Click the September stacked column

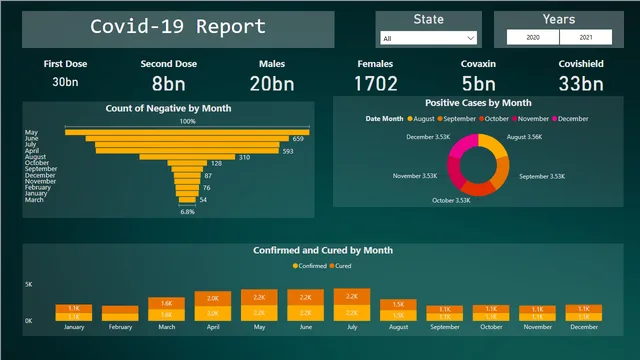[x=444, y=313]
